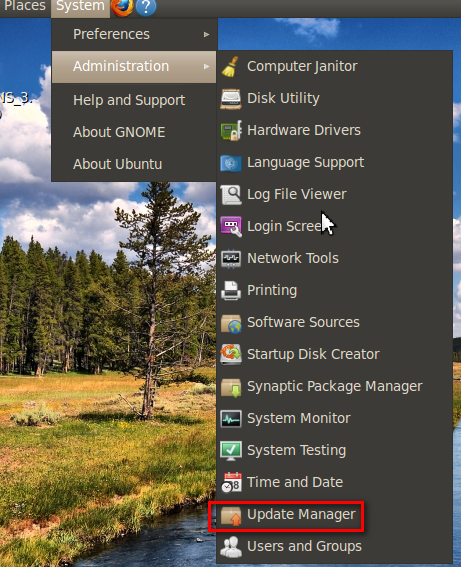
Task: Open the System menu in panel
Action: 80,7
